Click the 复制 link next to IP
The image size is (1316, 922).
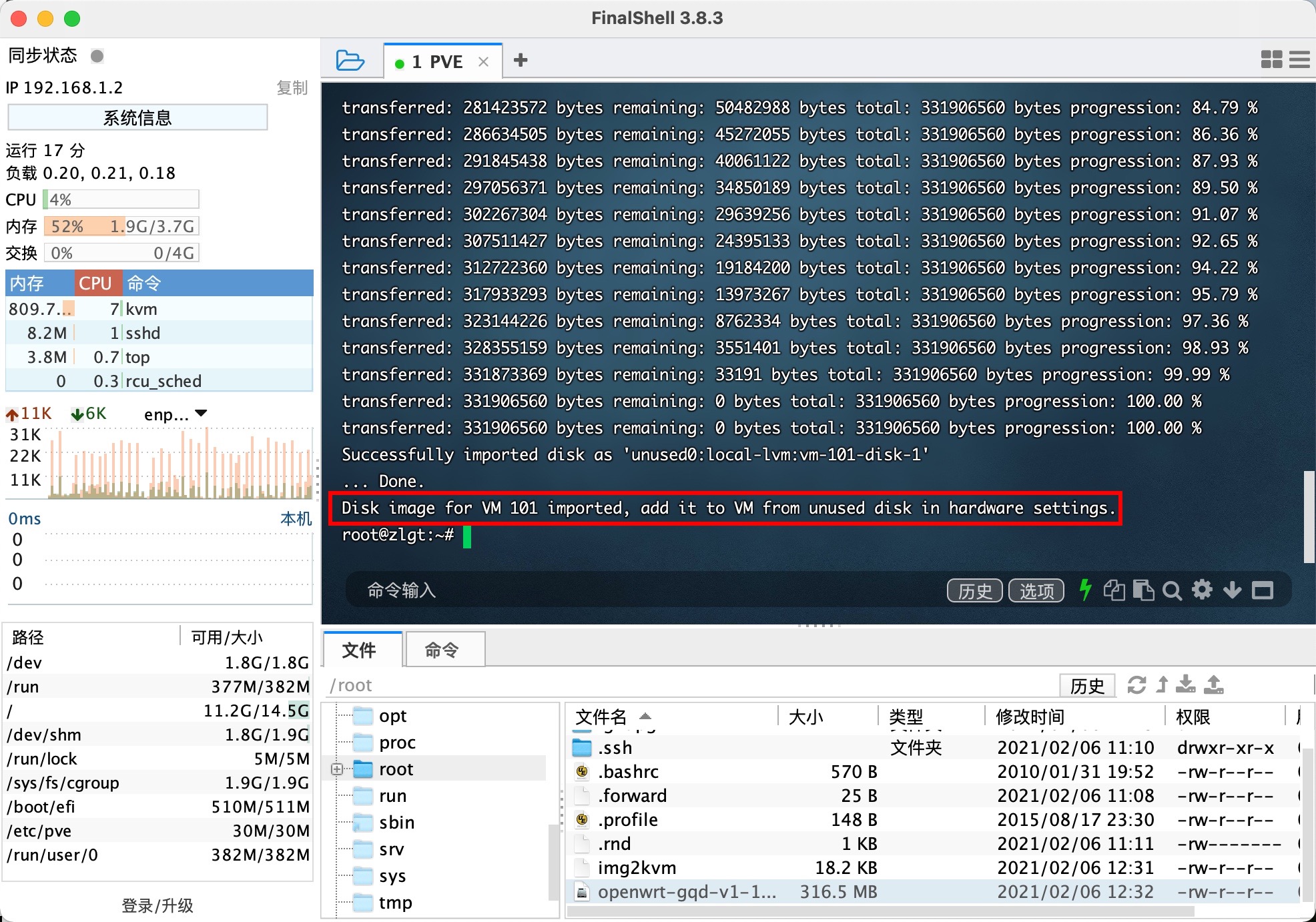292,87
